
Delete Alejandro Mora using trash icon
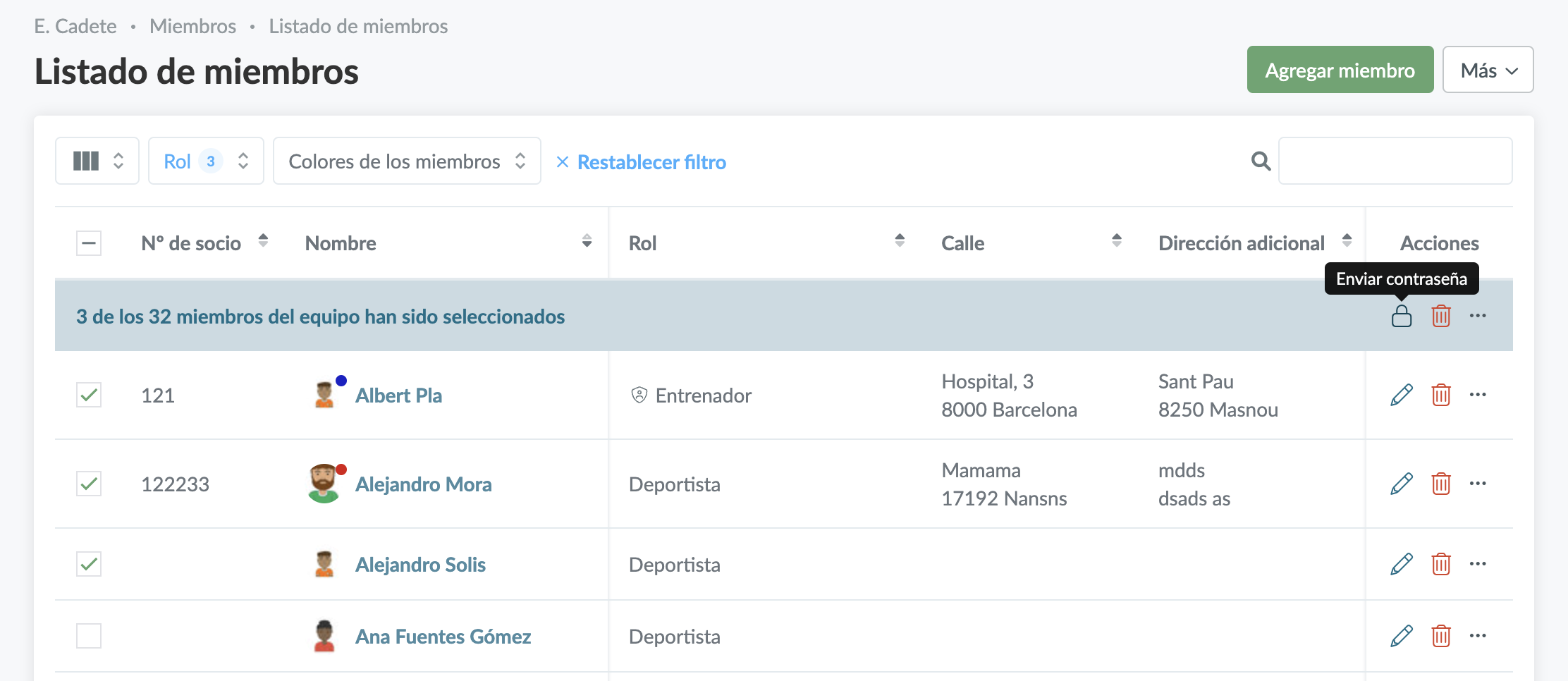[x=1440, y=484]
